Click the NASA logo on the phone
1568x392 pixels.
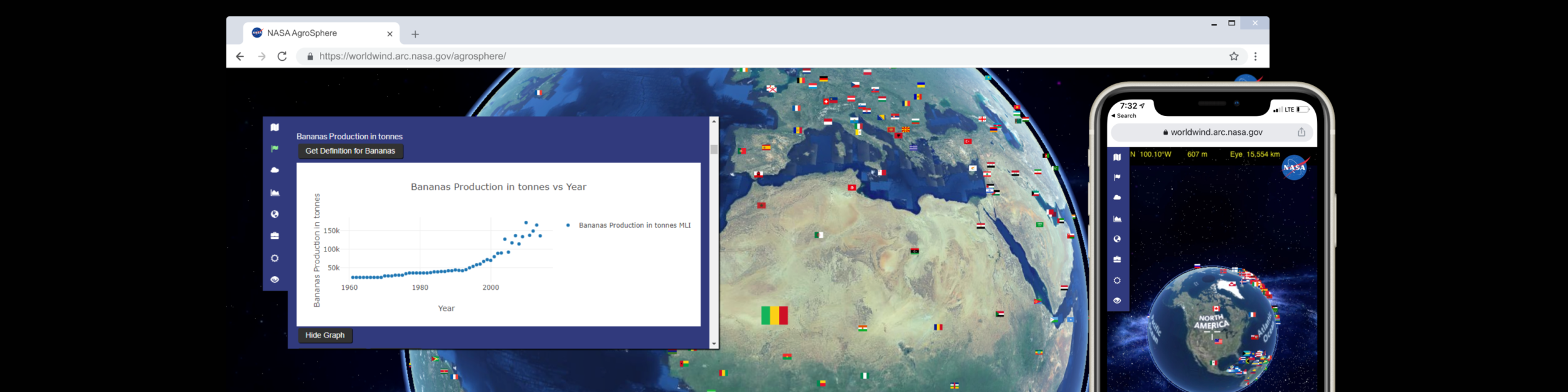pos(1294,167)
